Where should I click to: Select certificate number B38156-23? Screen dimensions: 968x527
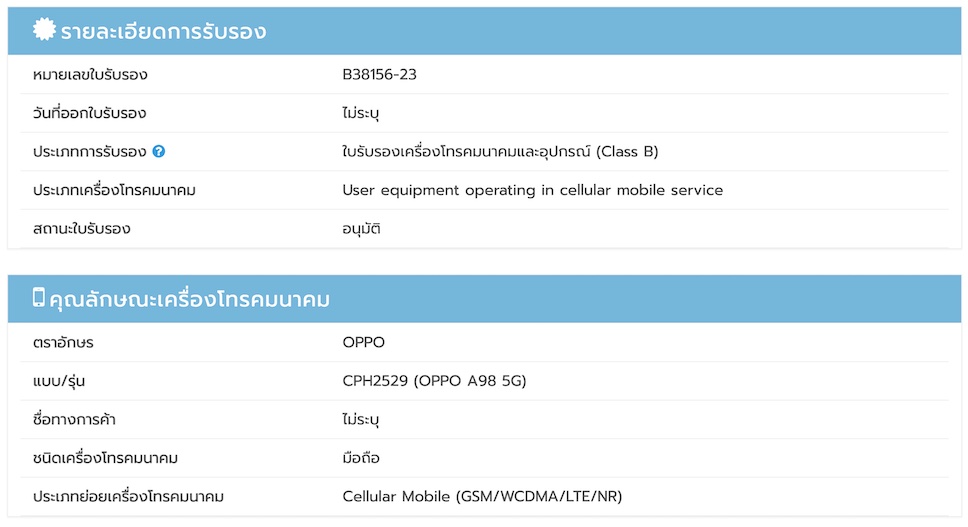tap(379, 75)
